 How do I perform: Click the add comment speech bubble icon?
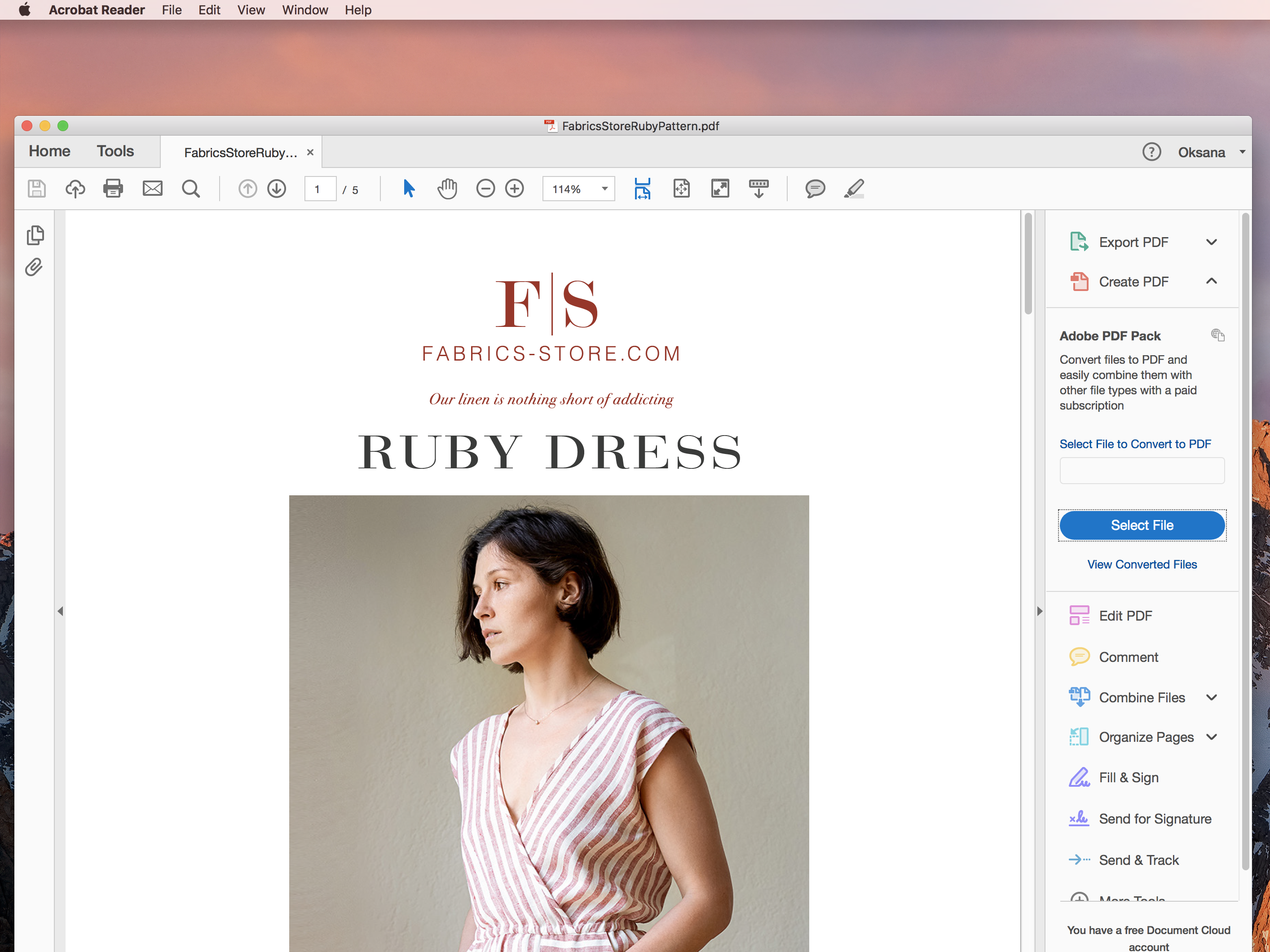[x=814, y=188]
